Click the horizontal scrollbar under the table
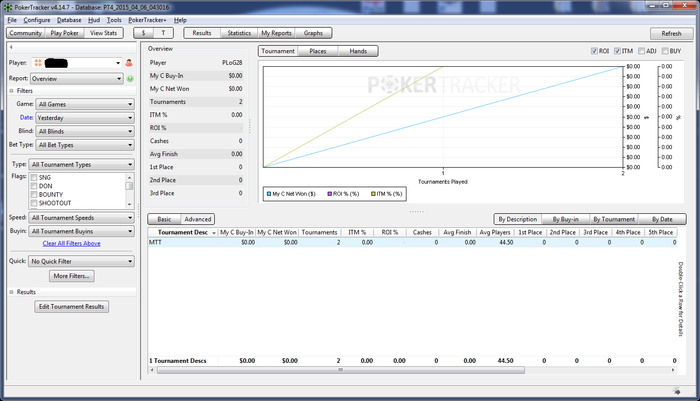The height and width of the screenshot is (401, 700). click(x=341, y=370)
